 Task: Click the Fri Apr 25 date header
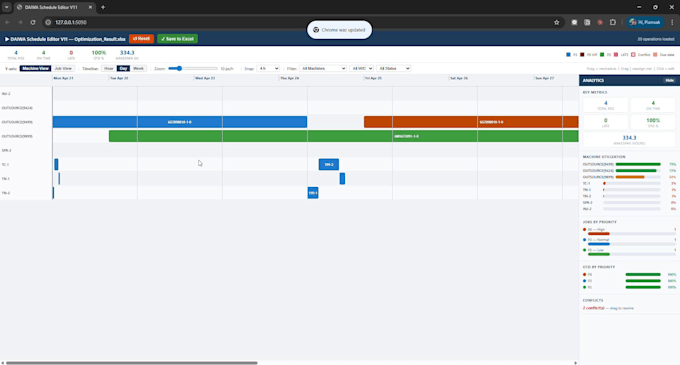[x=373, y=78]
